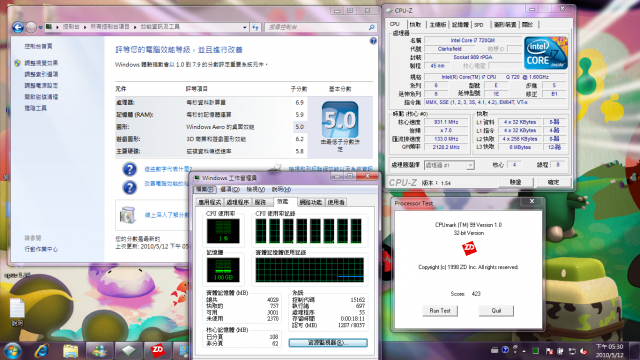This screenshot has height=360, width=640.
Task: Click Quit in the Processor Test window
Action: click(496, 311)
